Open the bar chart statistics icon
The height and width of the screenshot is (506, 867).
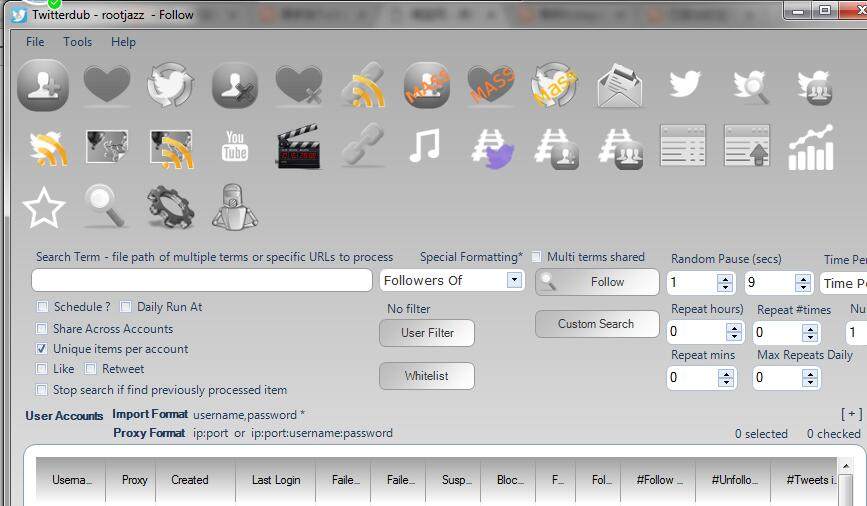pyautogui.click(x=811, y=147)
